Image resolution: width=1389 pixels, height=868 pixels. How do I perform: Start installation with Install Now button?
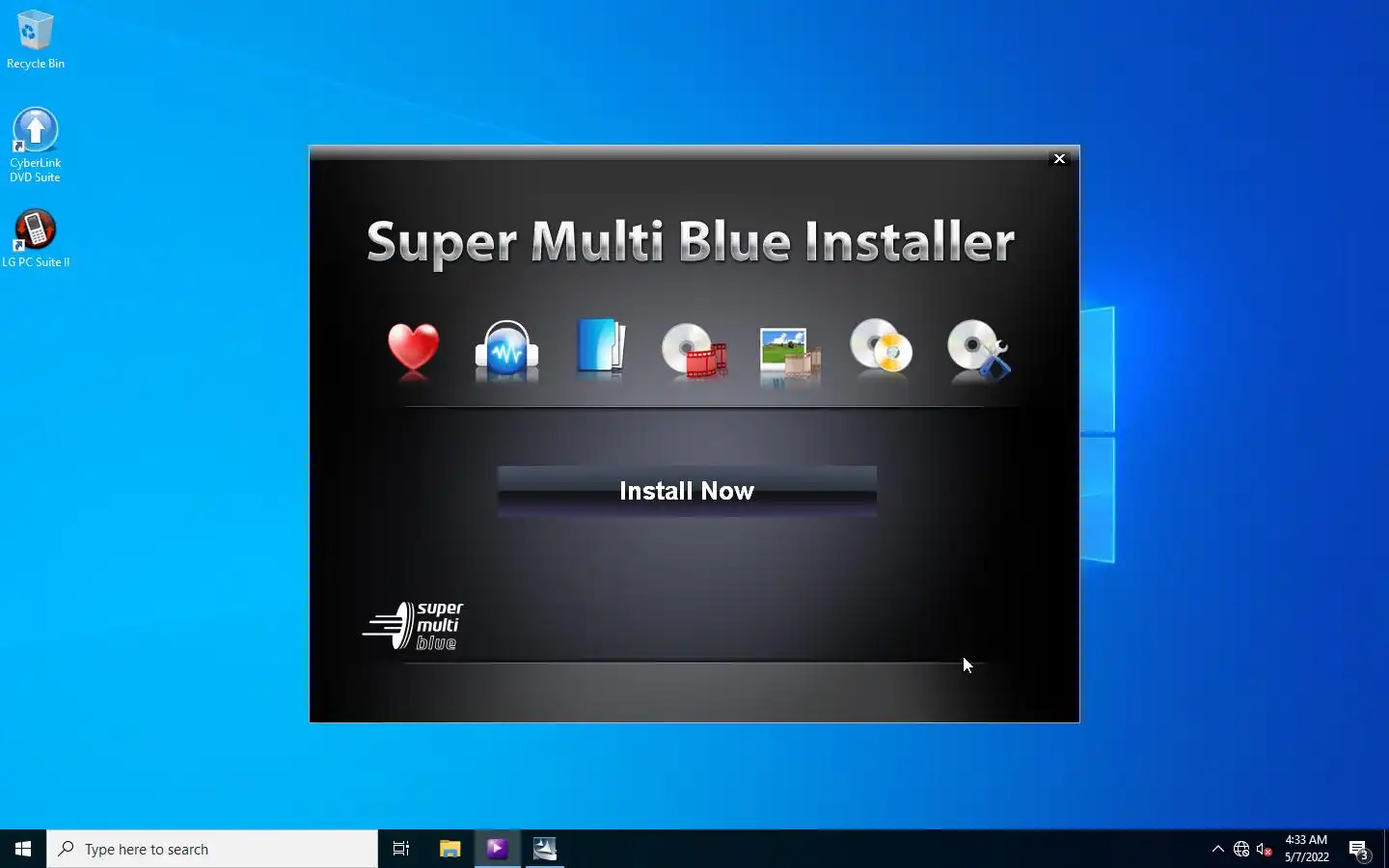(x=687, y=491)
